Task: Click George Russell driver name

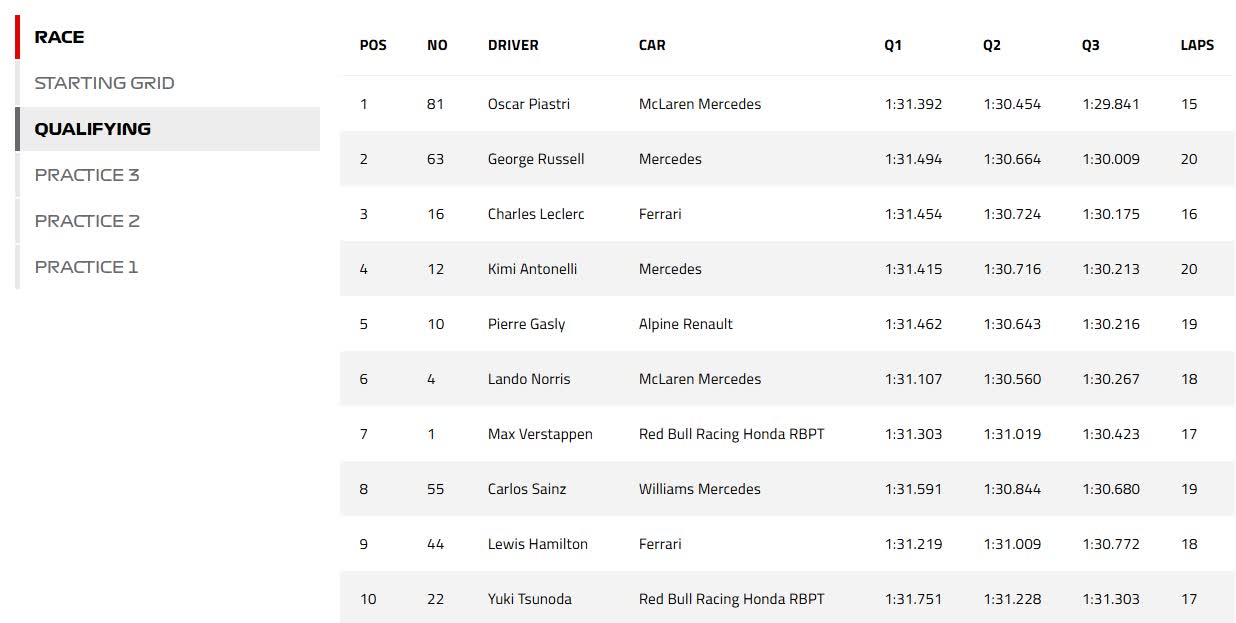Action: tap(535, 159)
